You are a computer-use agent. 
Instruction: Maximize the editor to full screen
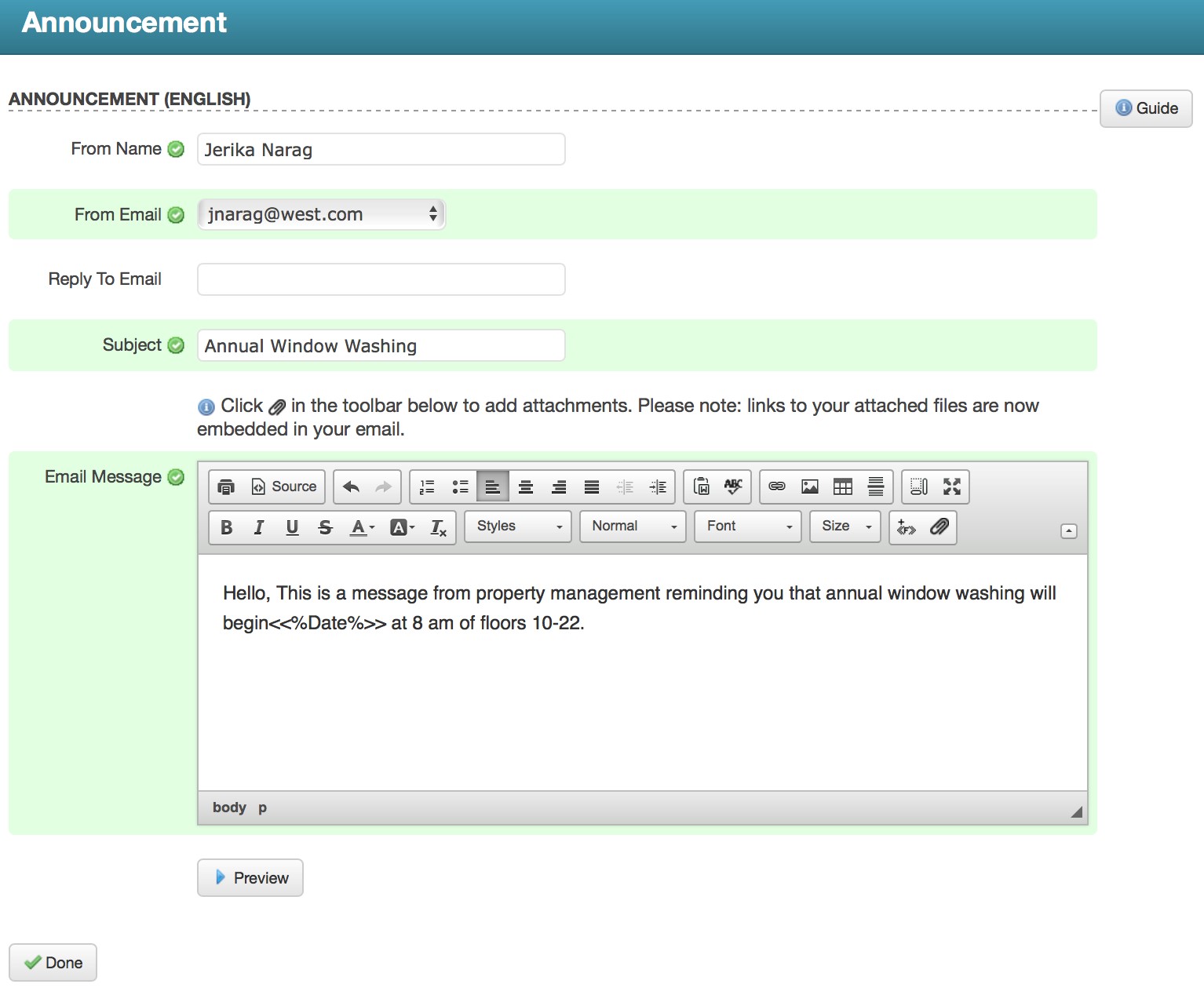[x=952, y=487]
